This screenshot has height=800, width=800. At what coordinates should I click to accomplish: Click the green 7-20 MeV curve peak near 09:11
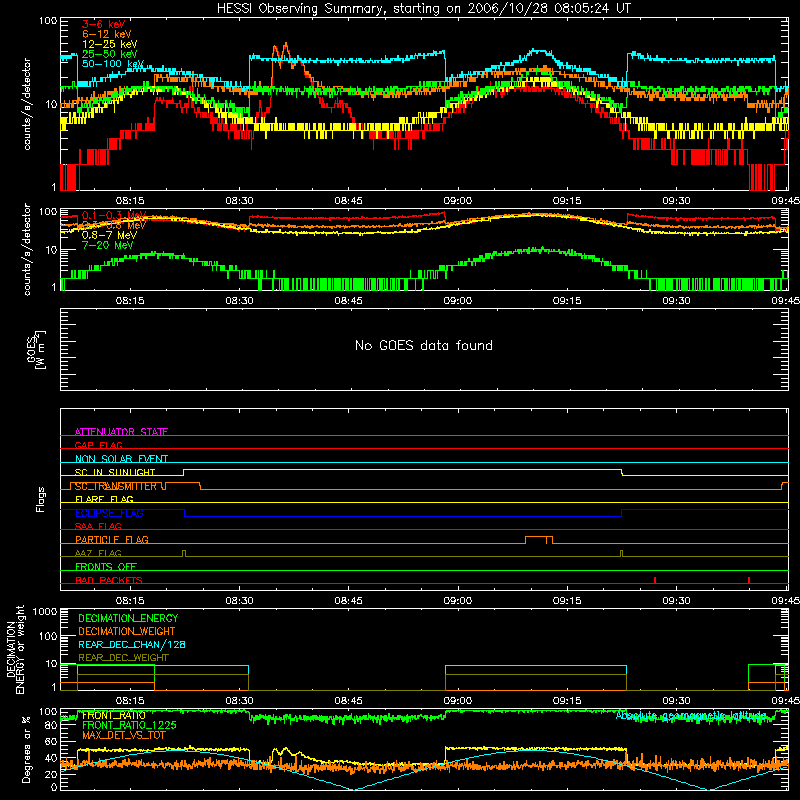(542, 249)
